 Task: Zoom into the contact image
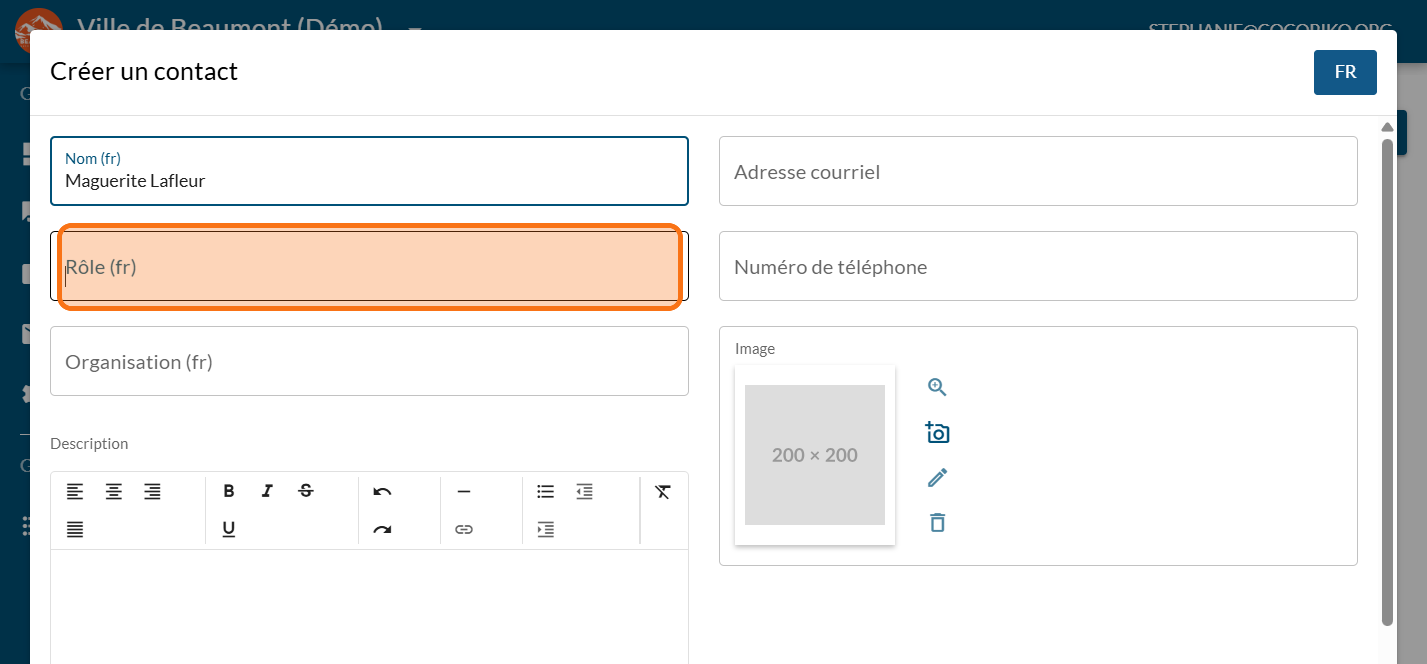point(937,388)
